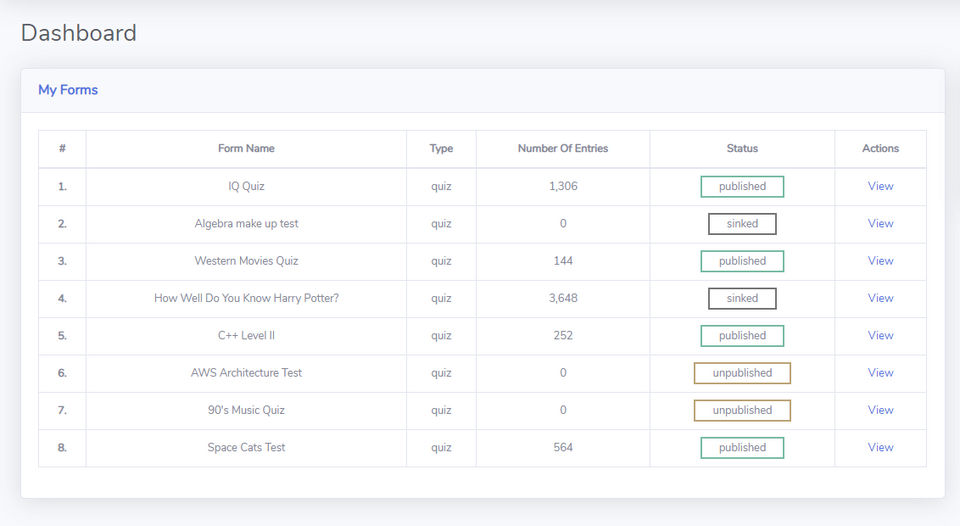Click the AWS Architecture Test name
This screenshot has height=526, width=960.
246,373
